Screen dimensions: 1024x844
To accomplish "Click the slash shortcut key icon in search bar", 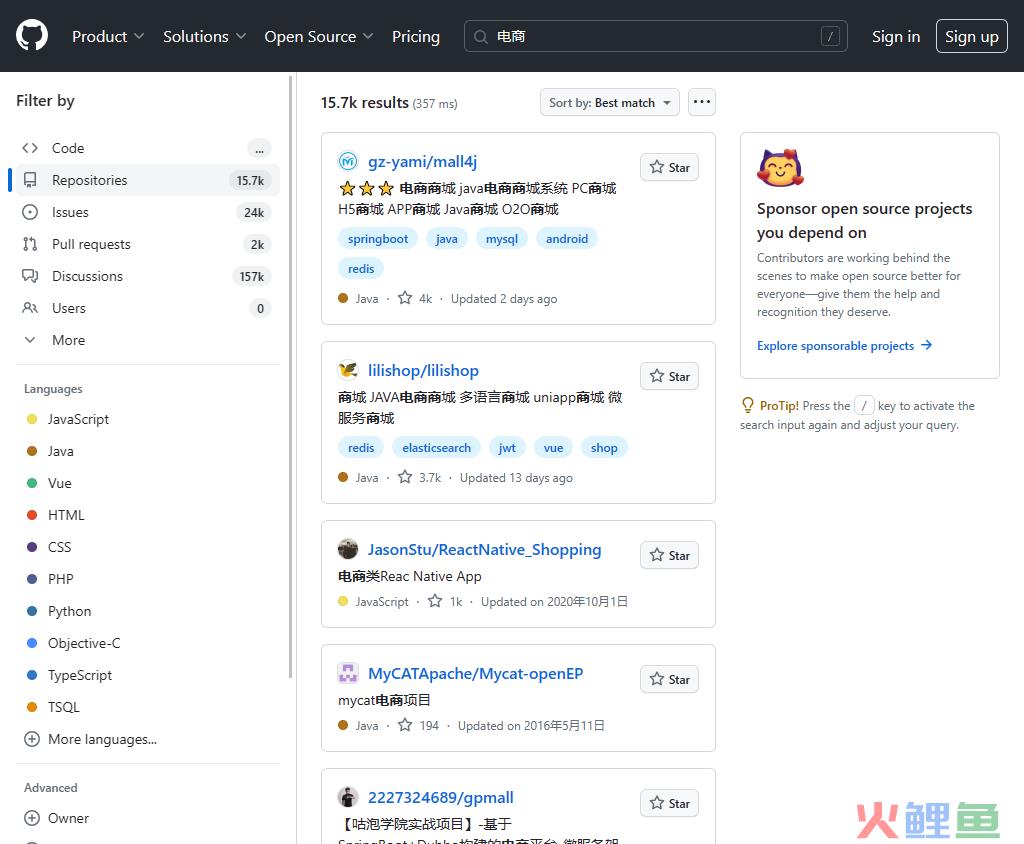I will [830, 37].
